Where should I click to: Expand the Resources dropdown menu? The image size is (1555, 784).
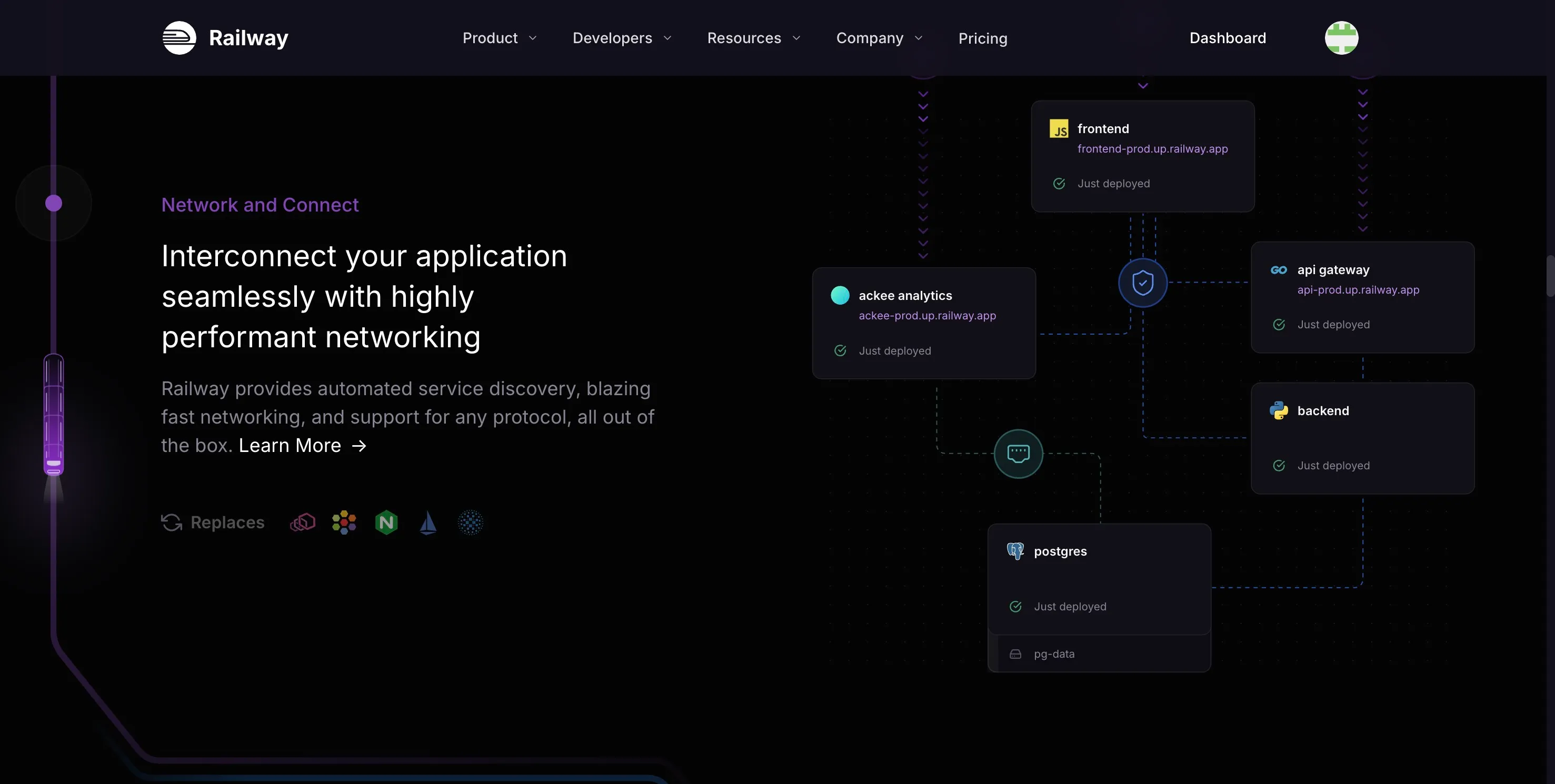coord(754,38)
